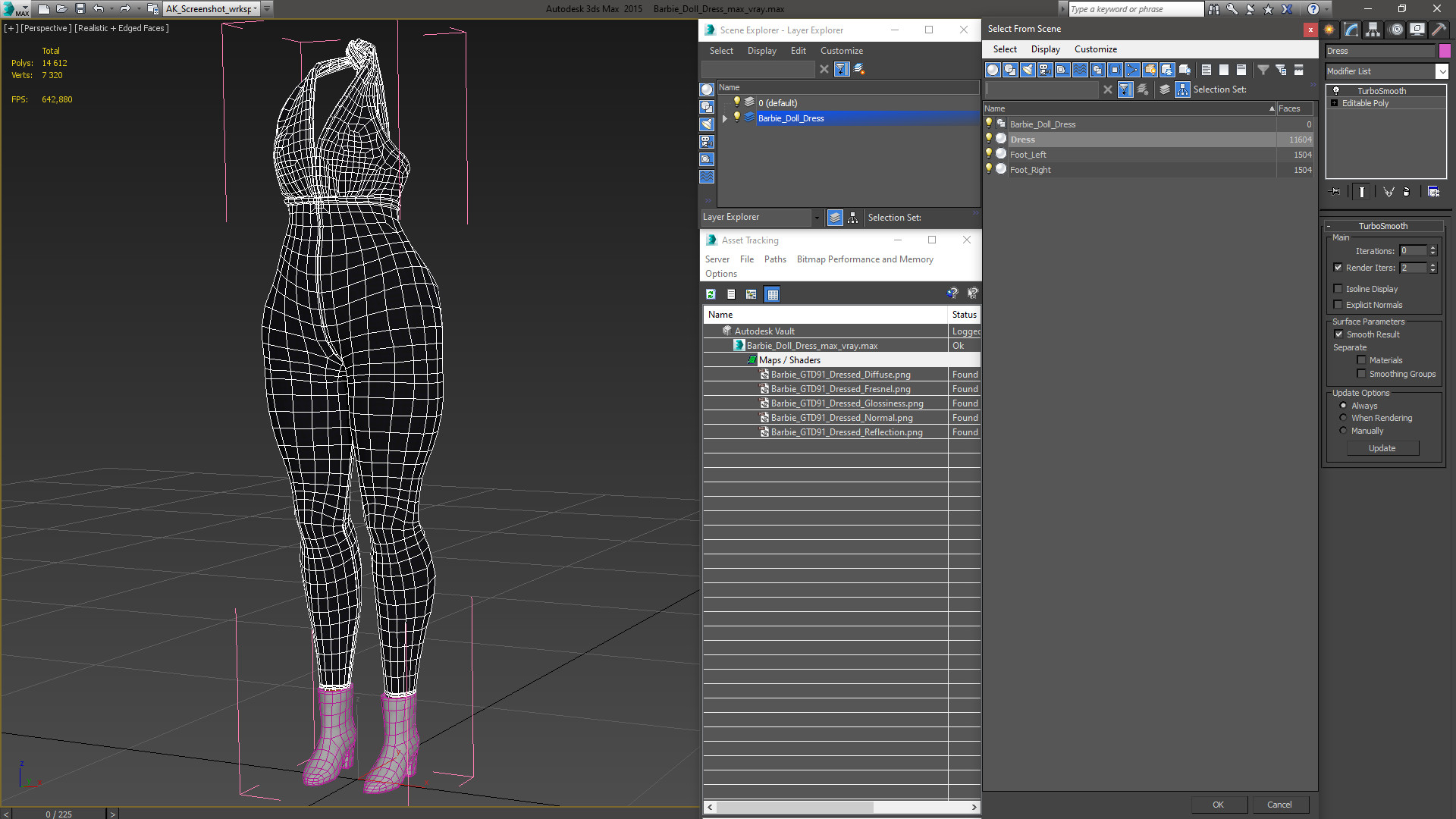This screenshot has height=819, width=1456.
Task: Click the pink object color swatch beside Dress
Action: (1445, 51)
